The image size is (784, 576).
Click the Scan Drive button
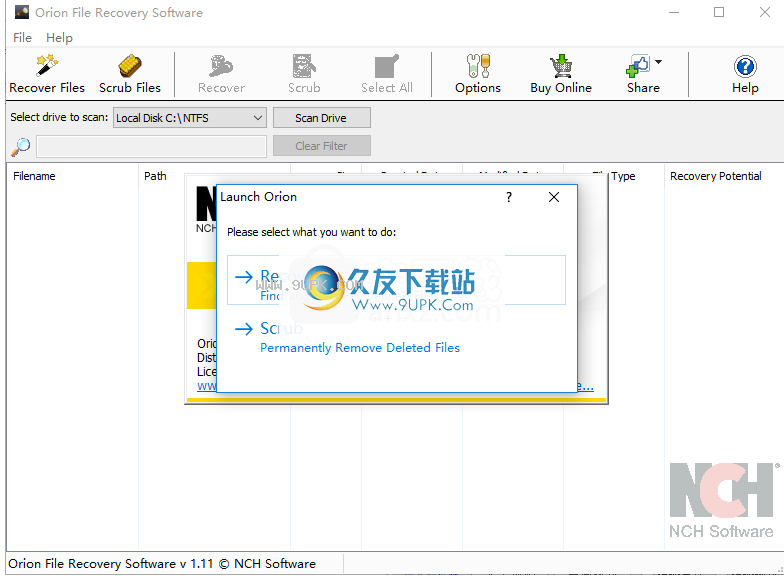point(322,118)
